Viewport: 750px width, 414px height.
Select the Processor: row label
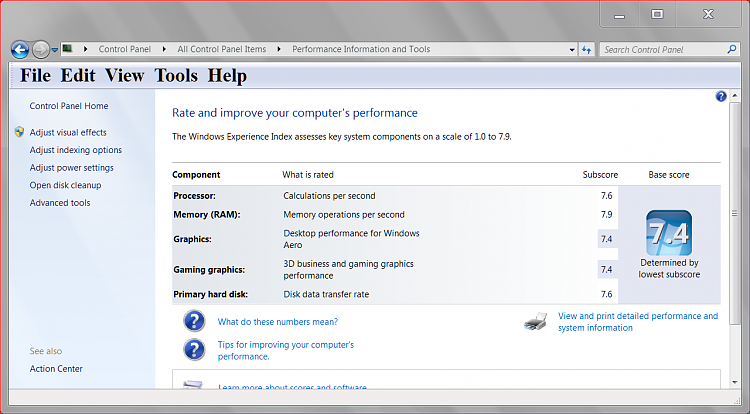(195, 196)
